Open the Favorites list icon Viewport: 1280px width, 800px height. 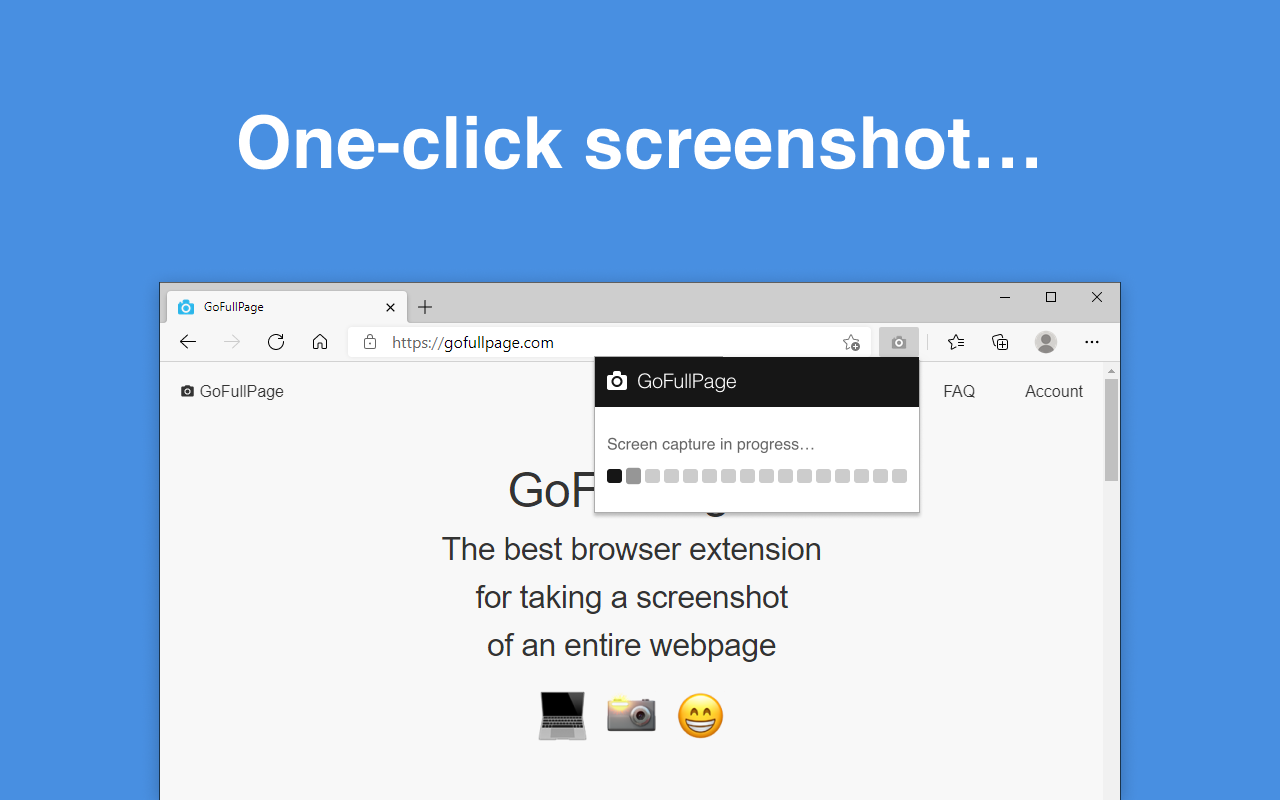956,342
